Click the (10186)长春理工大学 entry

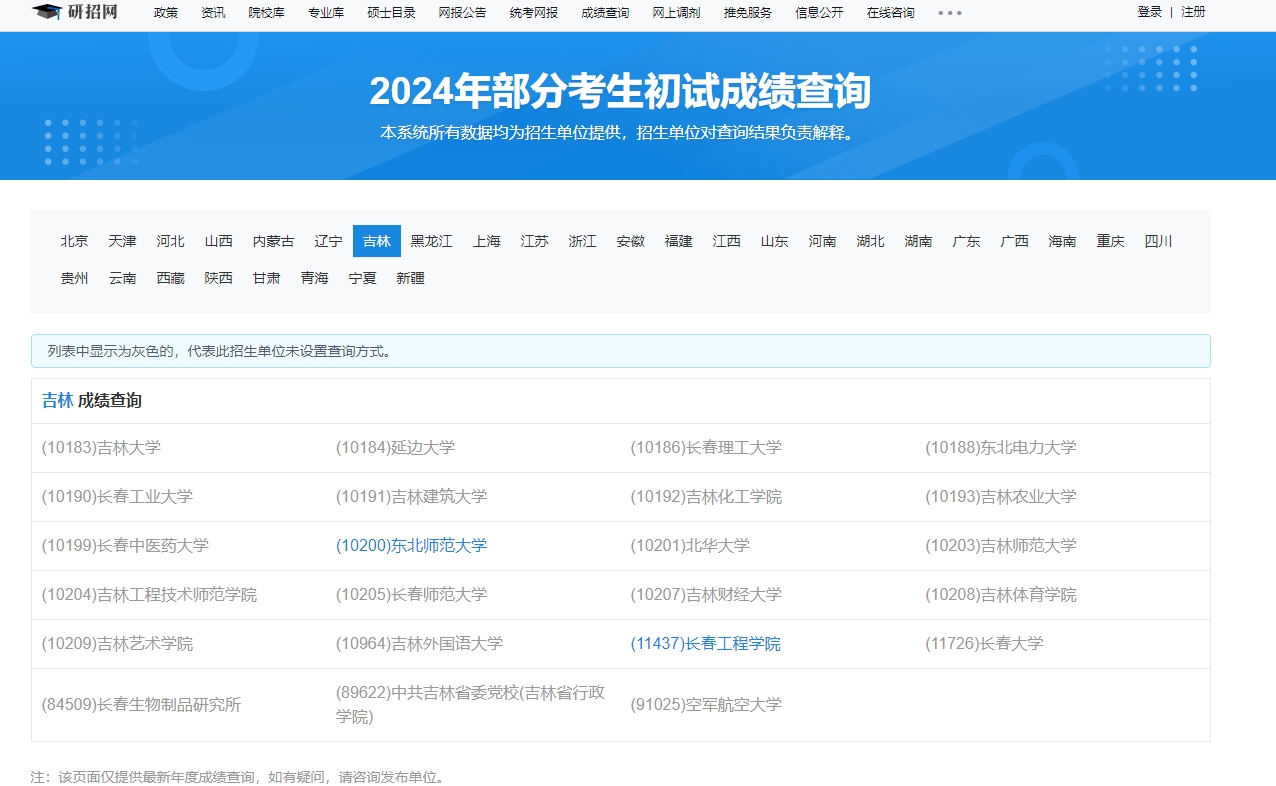(706, 448)
